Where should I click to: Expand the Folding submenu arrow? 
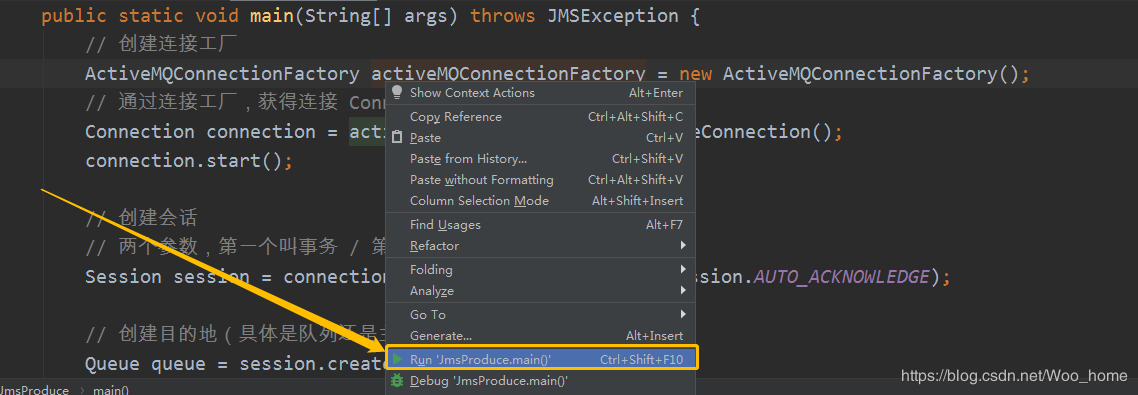[x=683, y=269]
